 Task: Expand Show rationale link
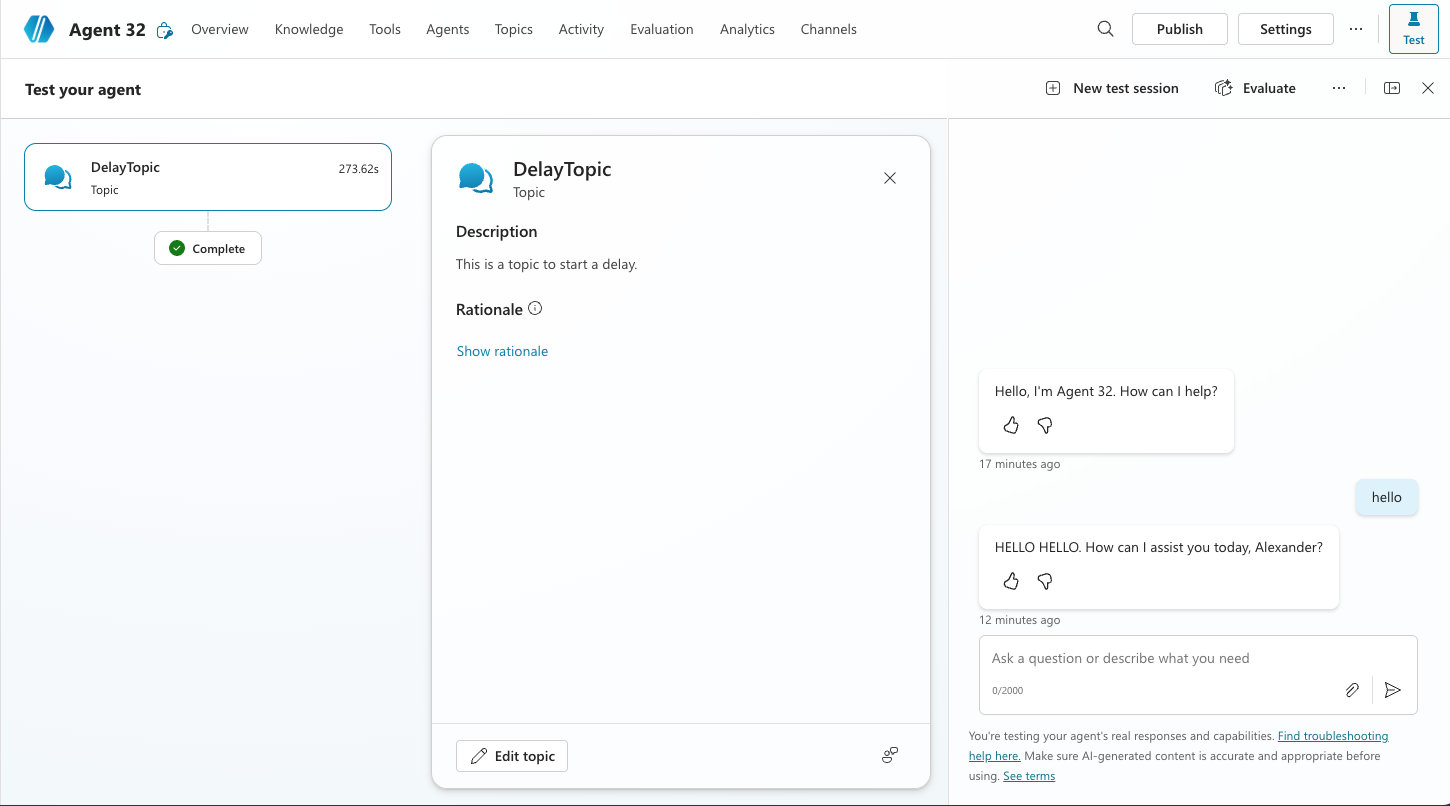(x=502, y=351)
